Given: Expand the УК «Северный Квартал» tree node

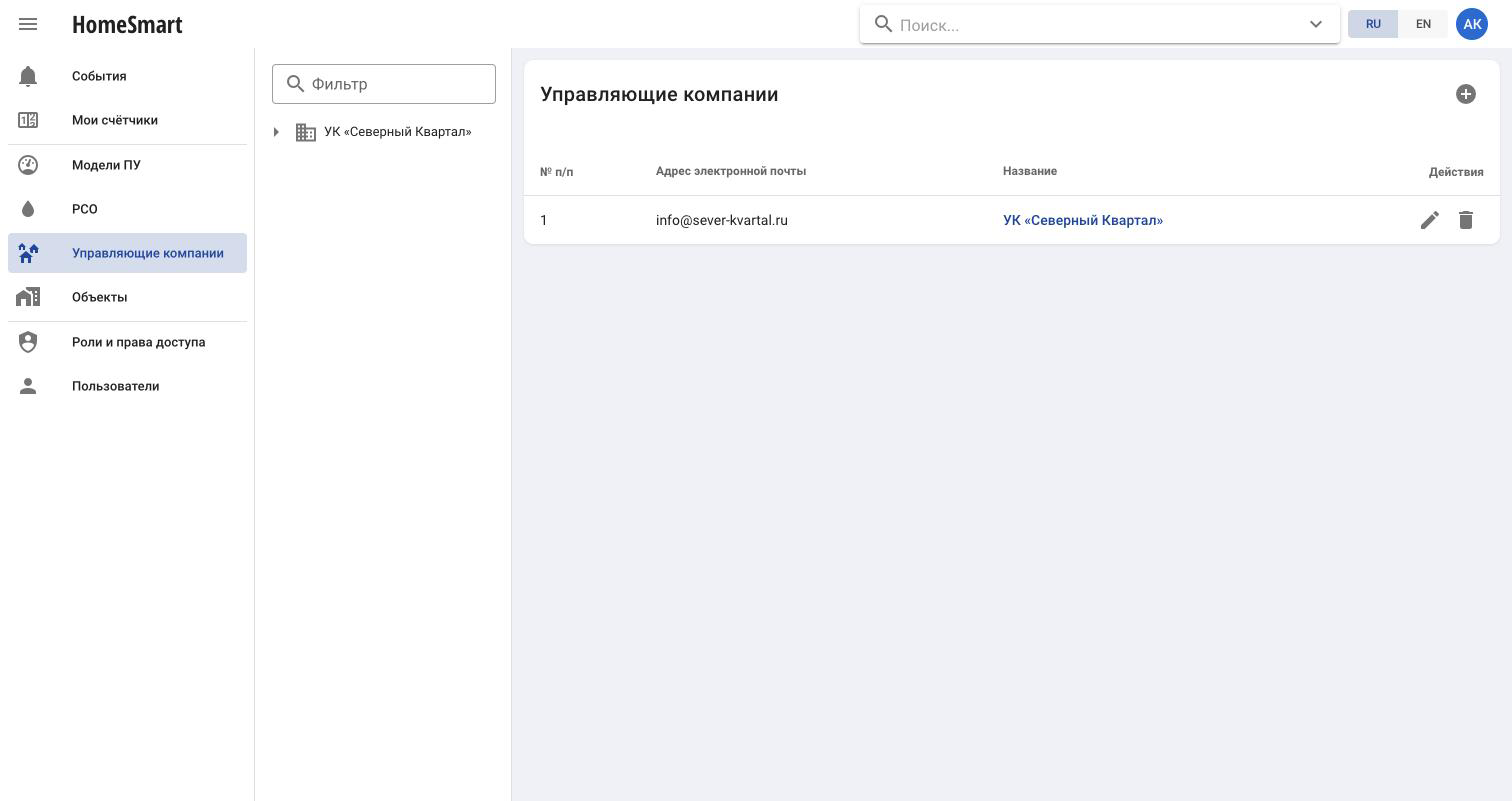Looking at the screenshot, I should point(276,132).
